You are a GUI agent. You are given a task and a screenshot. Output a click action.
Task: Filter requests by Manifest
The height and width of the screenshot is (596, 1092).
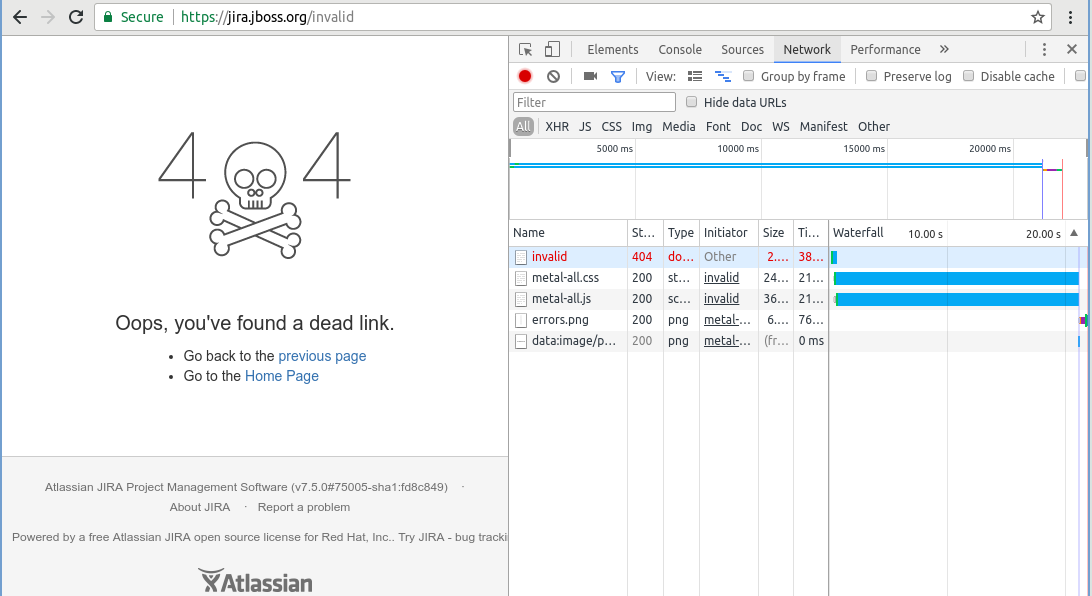click(x=823, y=127)
